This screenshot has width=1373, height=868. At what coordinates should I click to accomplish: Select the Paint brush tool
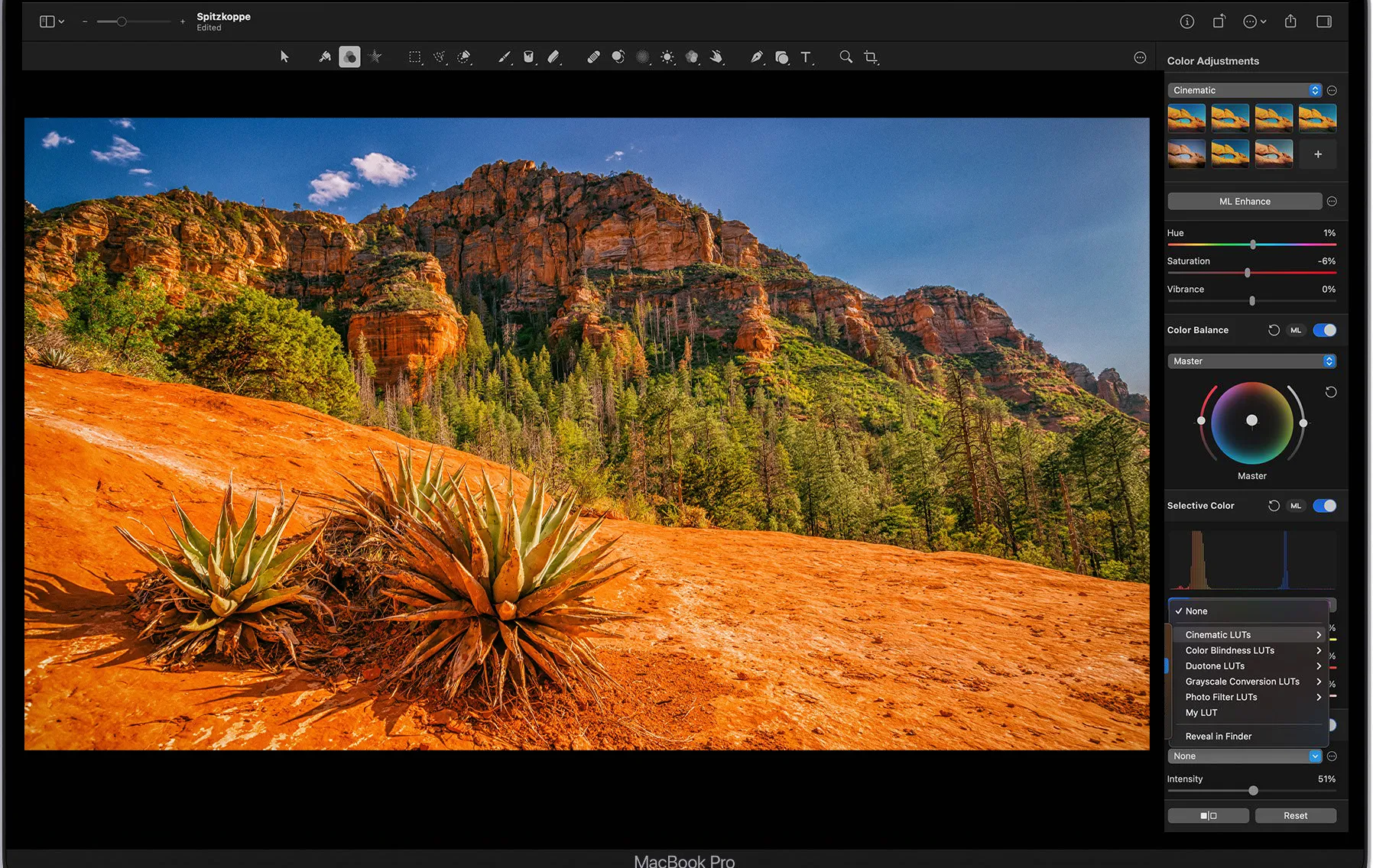coord(504,57)
